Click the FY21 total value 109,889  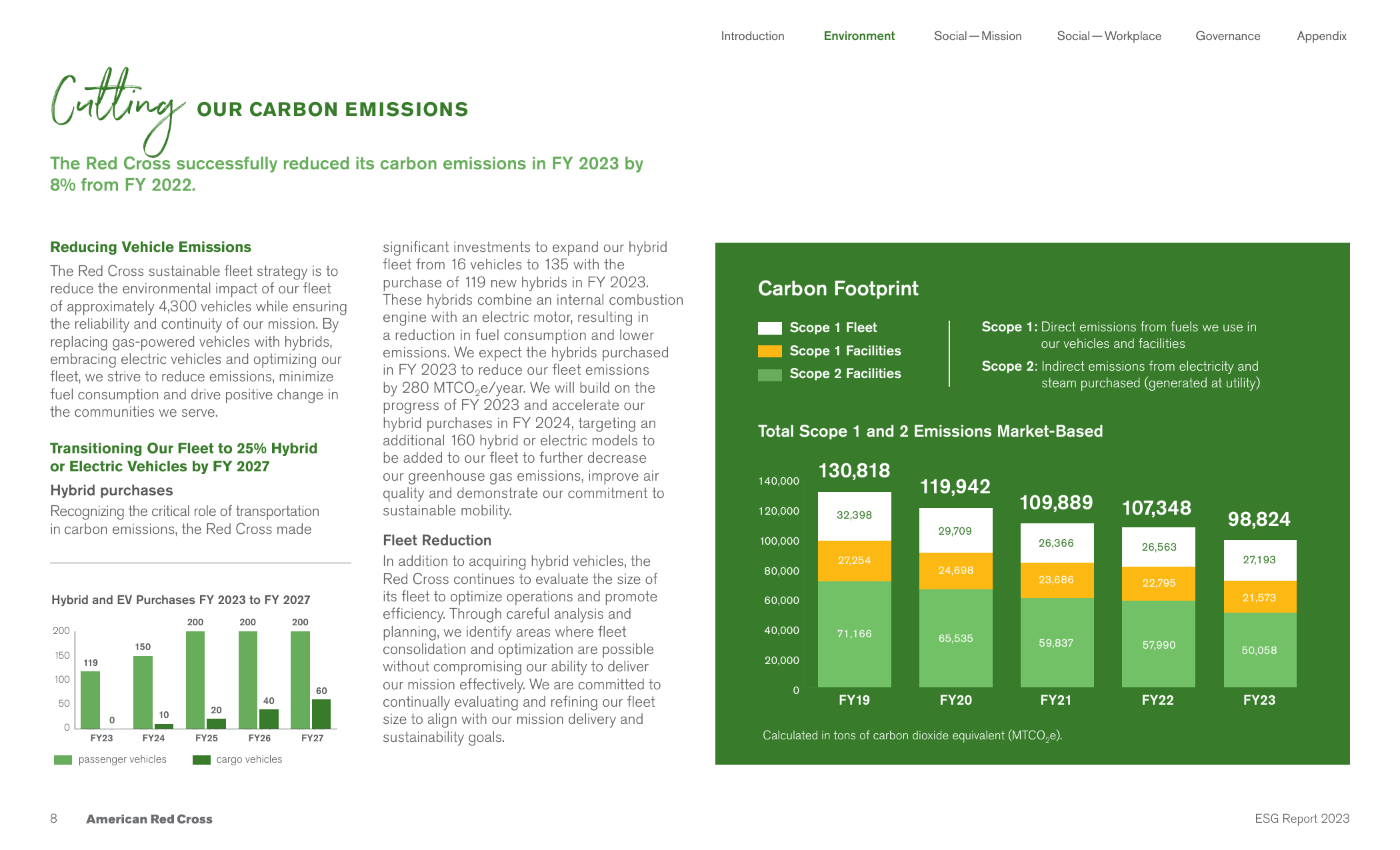coord(1056,503)
